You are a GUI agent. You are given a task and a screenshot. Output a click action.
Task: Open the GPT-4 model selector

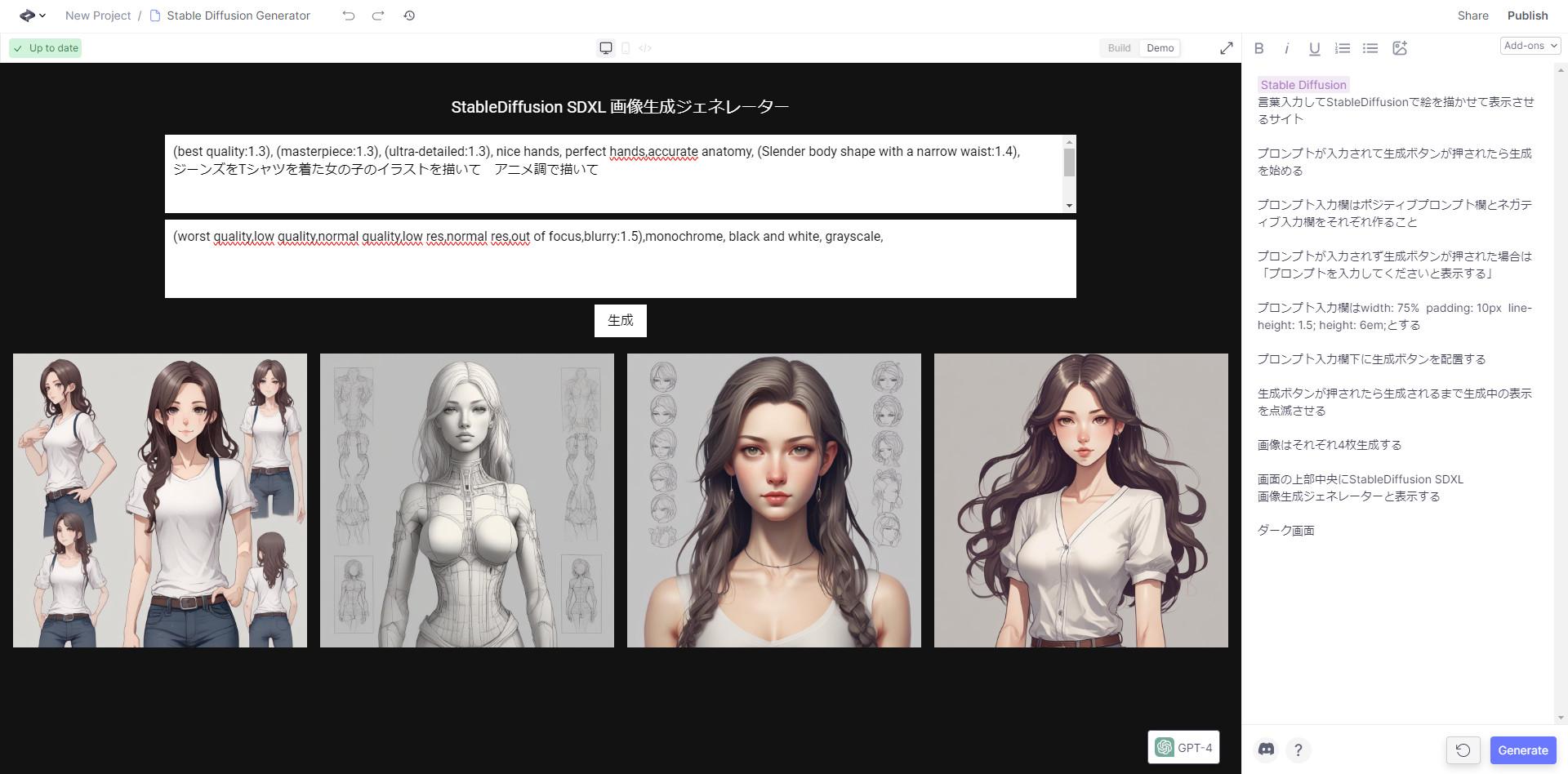tap(1183, 747)
